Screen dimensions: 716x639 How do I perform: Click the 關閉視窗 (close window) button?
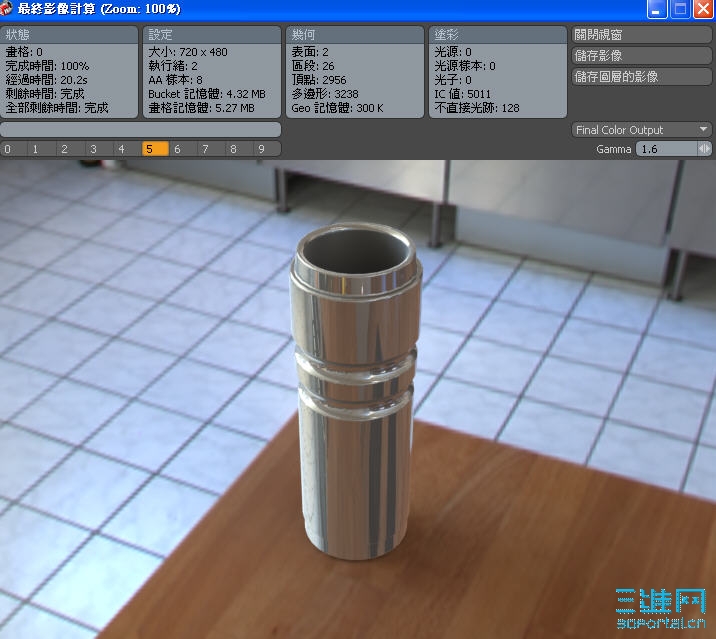point(642,35)
